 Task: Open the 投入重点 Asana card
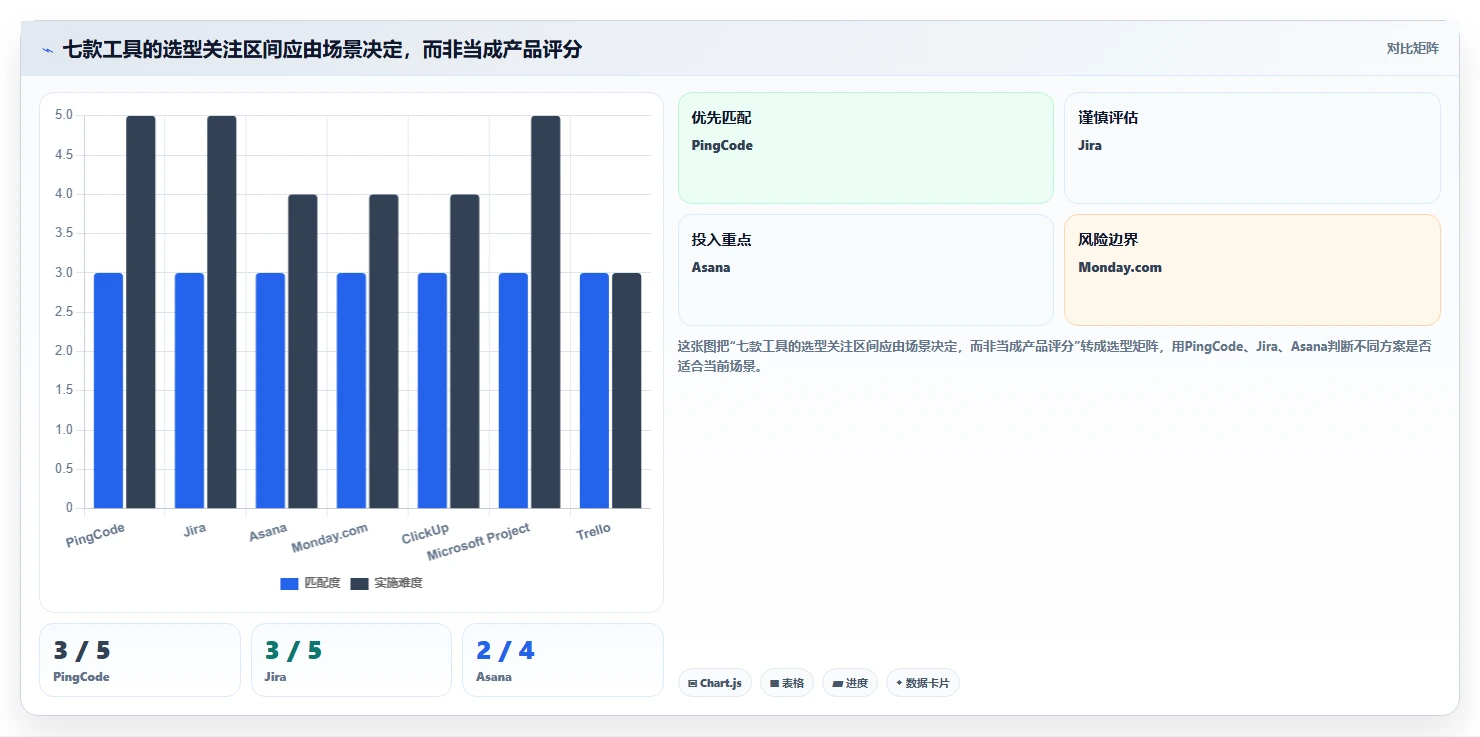(866, 270)
